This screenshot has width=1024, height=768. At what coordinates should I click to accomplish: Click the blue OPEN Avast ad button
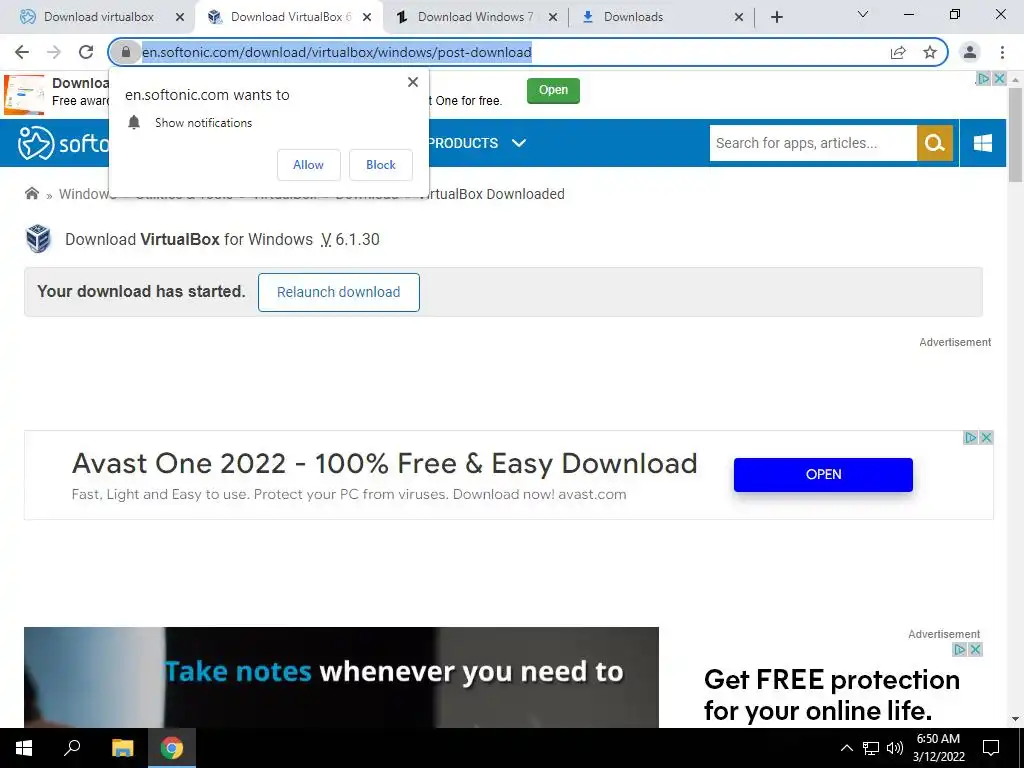pos(823,475)
